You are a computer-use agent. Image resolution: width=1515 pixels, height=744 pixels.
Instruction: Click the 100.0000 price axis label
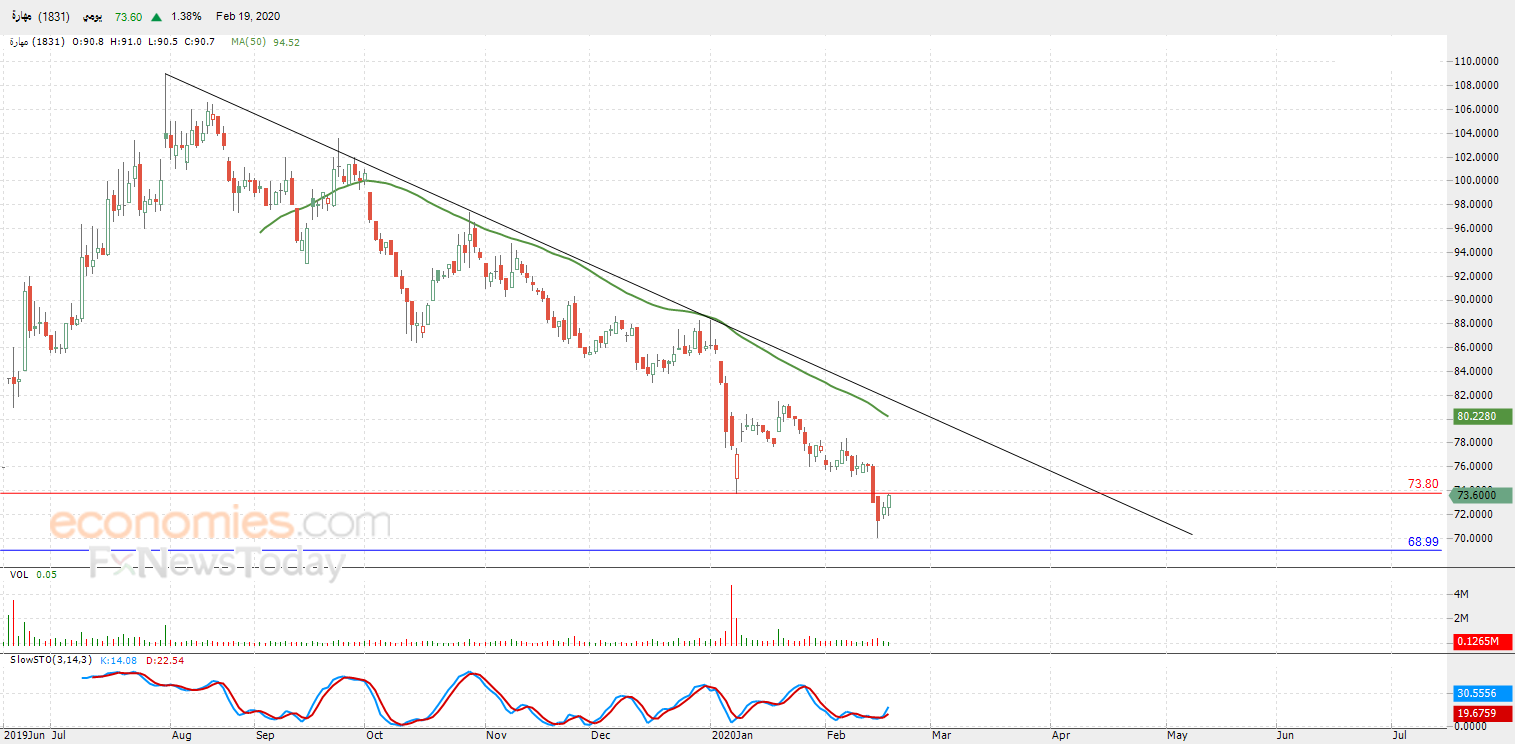tap(1477, 180)
